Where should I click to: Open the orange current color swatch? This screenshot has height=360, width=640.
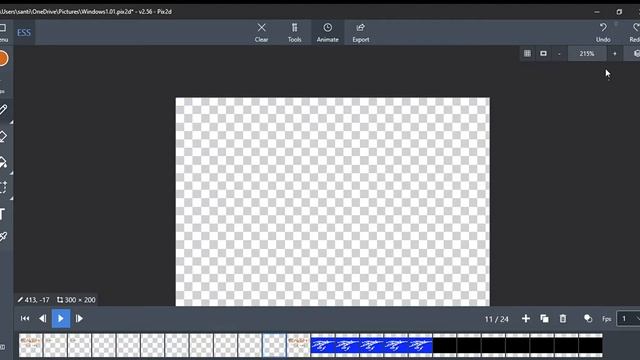point(3,58)
